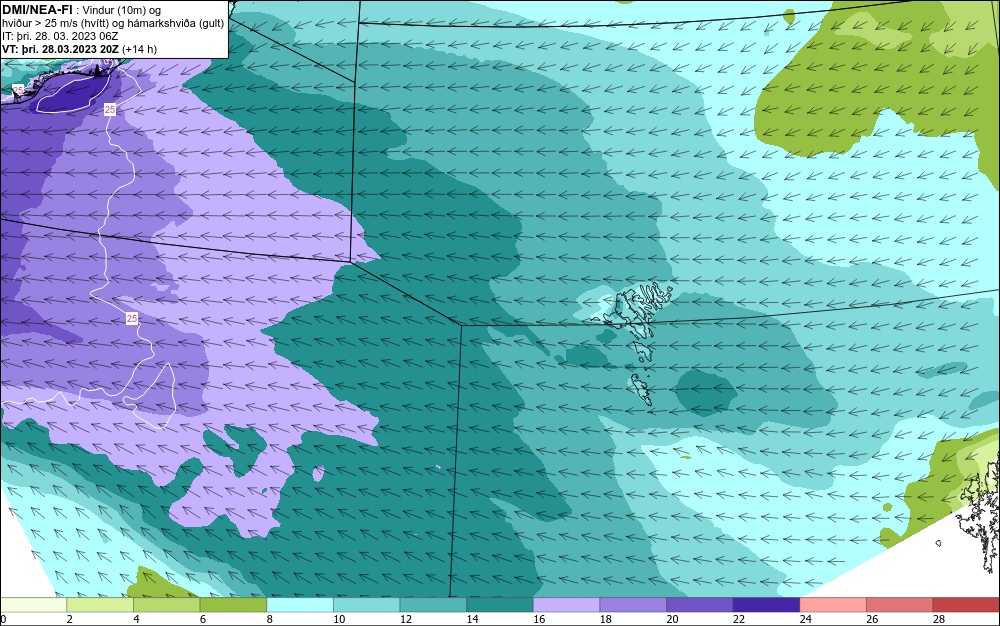Select the legend scale value "8"
The height and width of the screenshot is (626, 1000).
pyautogui.click(x=270, y=619)
